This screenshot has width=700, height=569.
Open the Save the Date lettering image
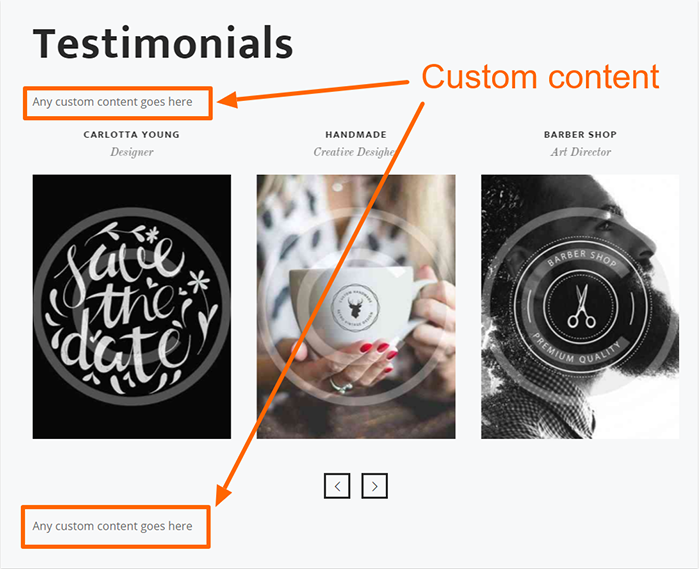click(x=131, y=306)
